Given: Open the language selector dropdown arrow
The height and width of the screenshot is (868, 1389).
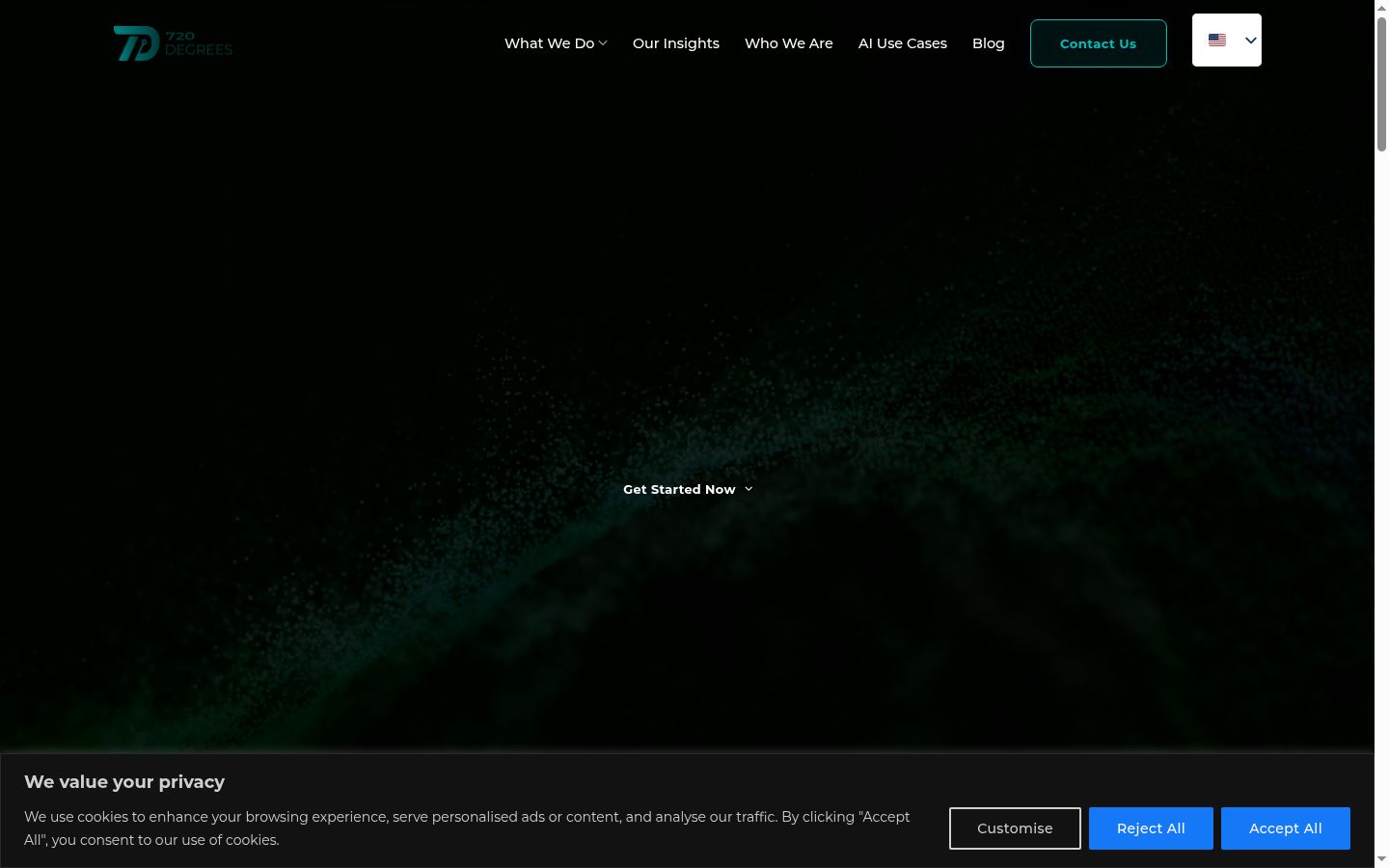Looking at the screenshot, I should [1251, 41].
